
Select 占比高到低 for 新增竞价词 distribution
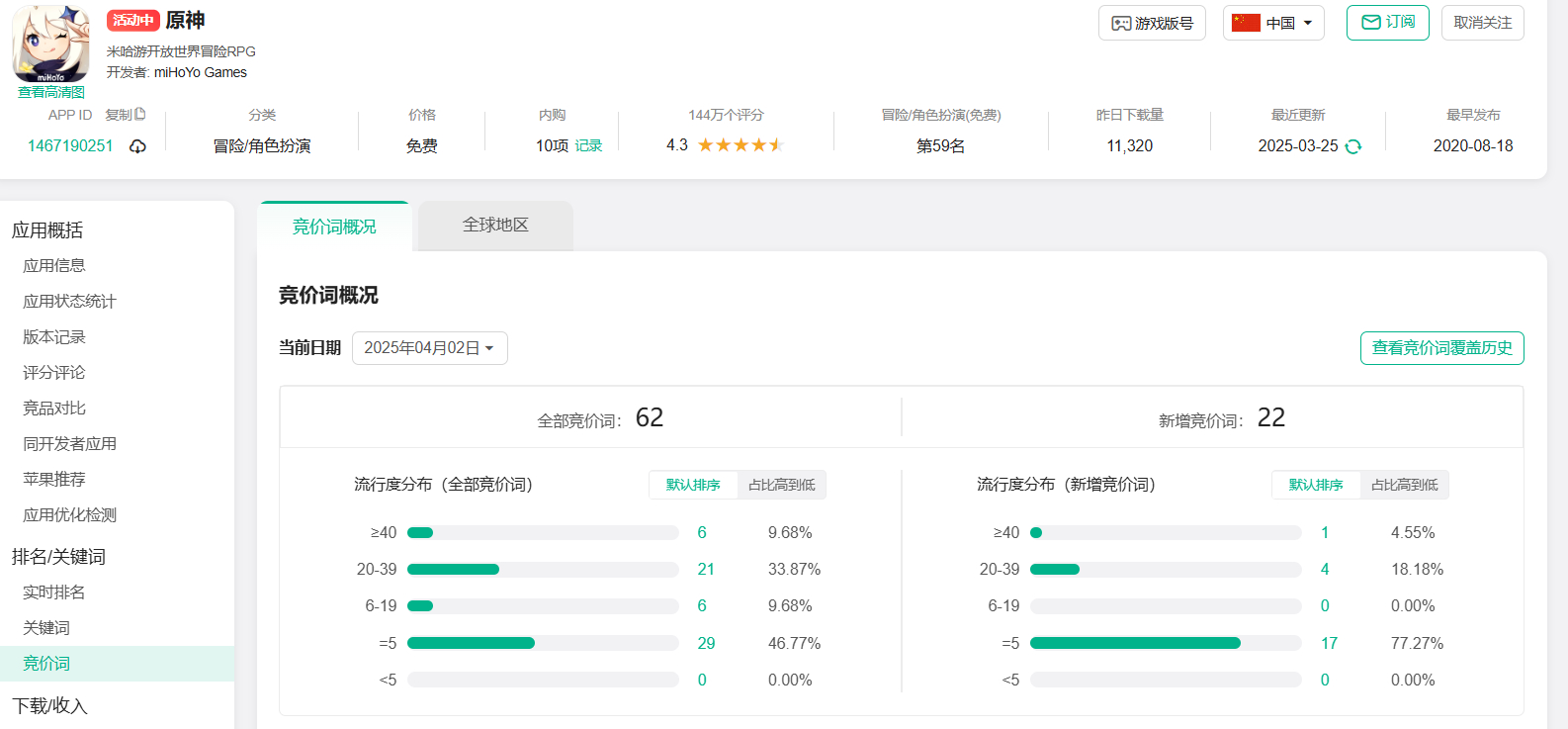pyautogui.click(x=1405, y=485)
